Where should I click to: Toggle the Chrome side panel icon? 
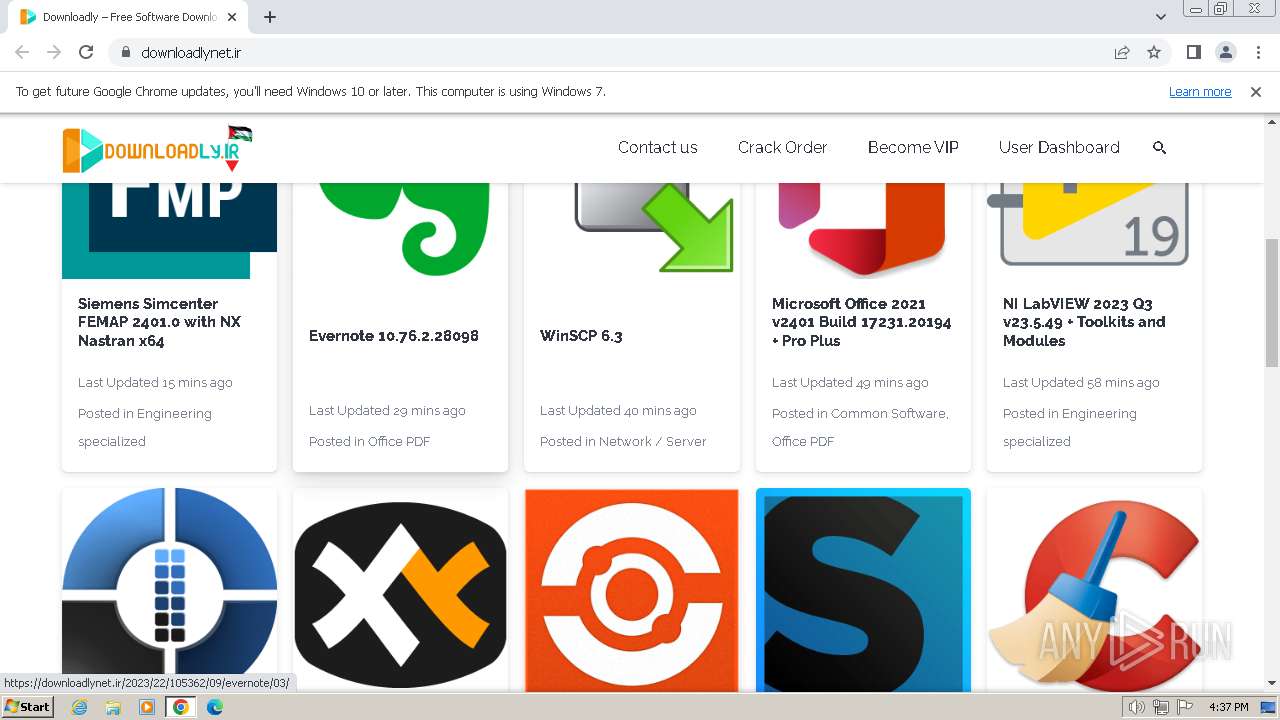click(x=1193, y=52)
